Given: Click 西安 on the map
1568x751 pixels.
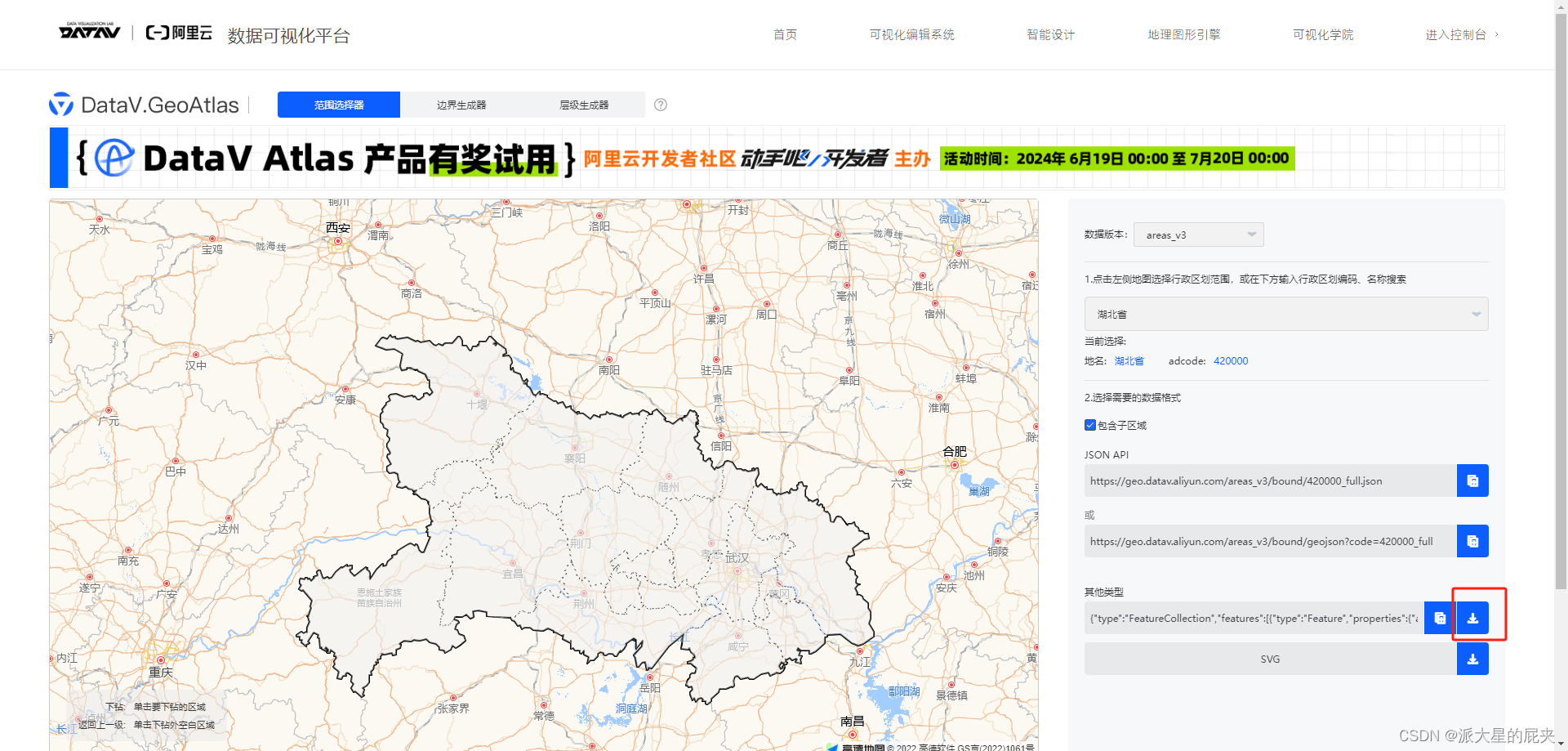Looking at the screenshot, I should click(338, 228).
